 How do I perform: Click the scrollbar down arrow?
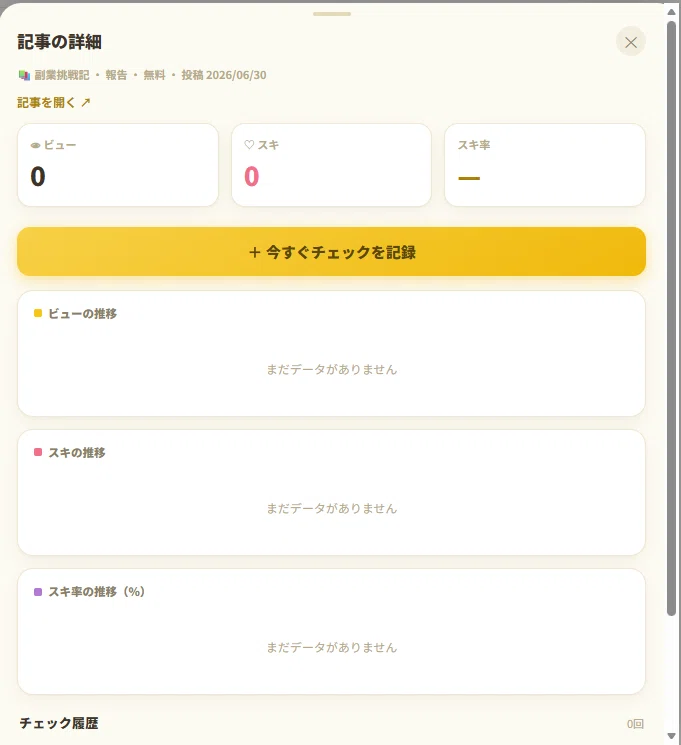point(671,736)
